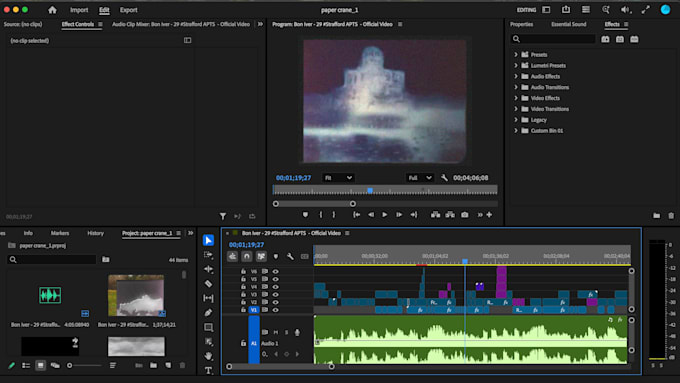Click the Extract button in Program monitor
The height and width of the screenshot is (383, 680).
click(450, 215)
